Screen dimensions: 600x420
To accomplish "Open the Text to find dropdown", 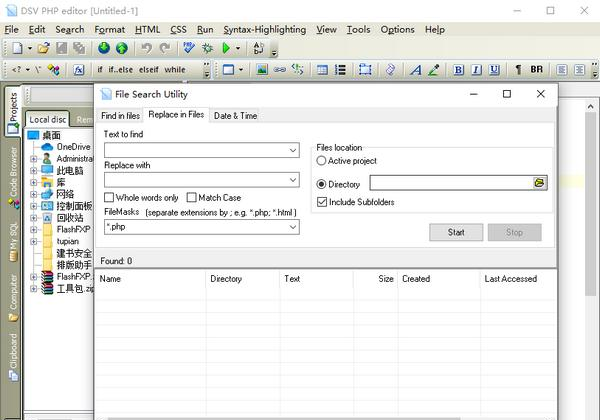I will point(293,150).
